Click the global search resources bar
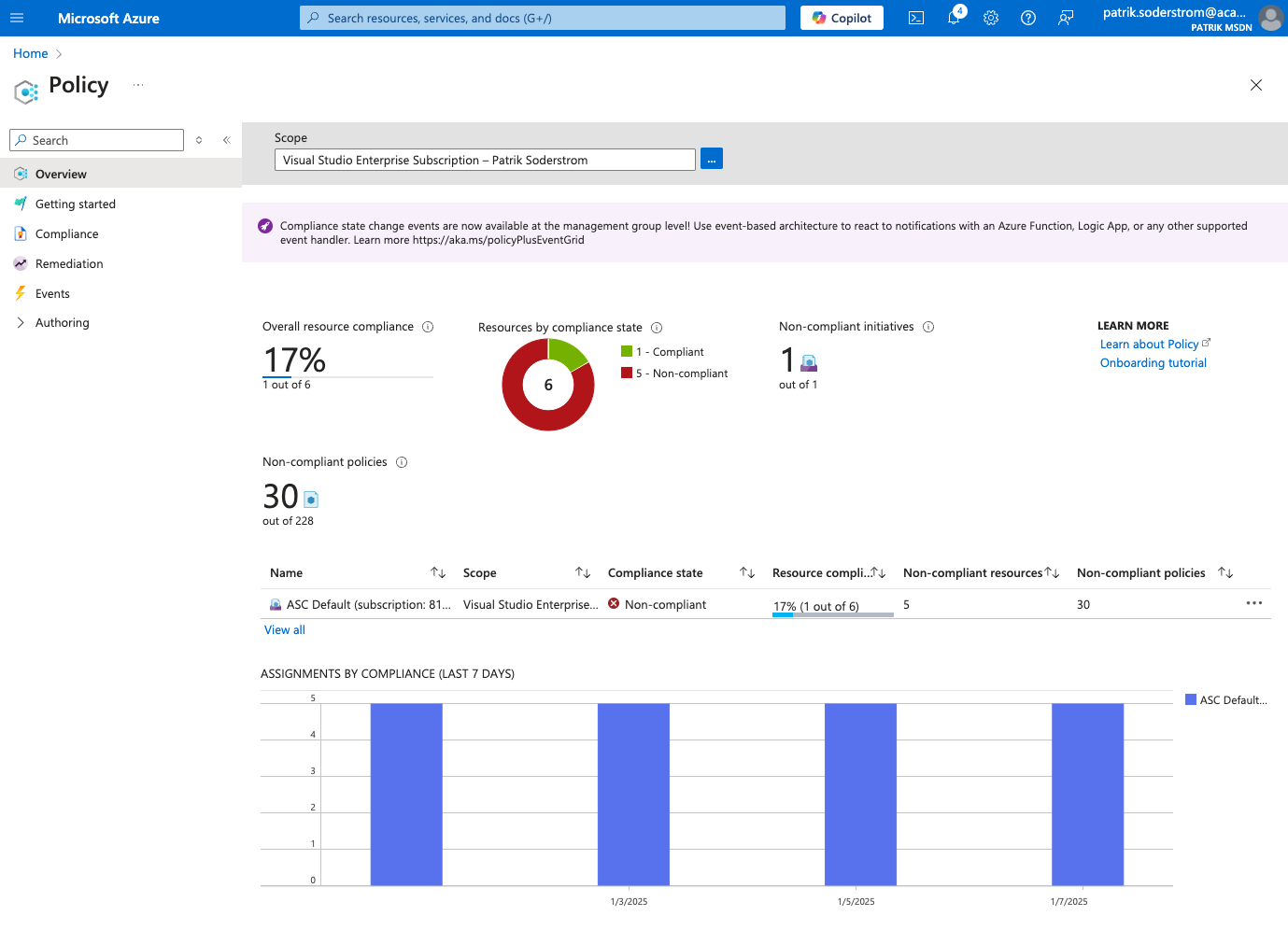1288x930 pixels. [x=542, y=18]
